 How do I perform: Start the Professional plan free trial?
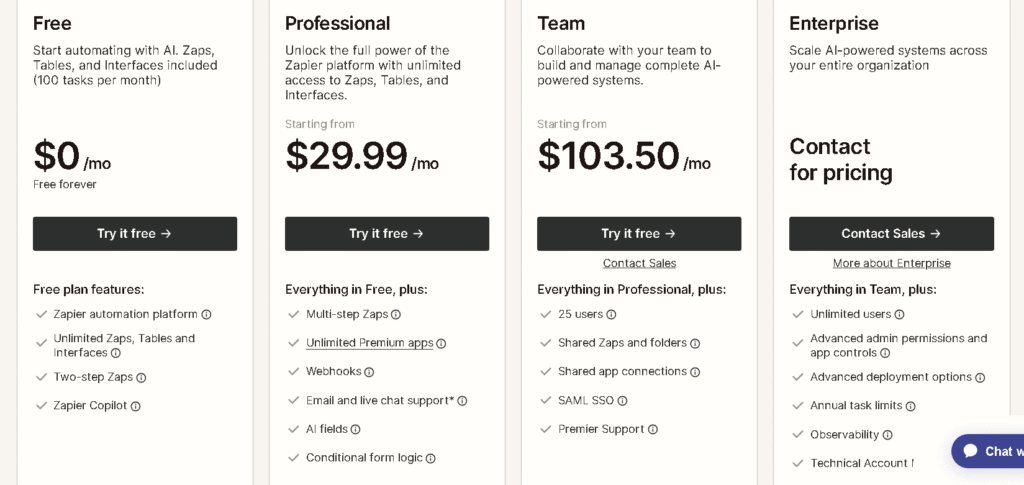pos(387,234)
